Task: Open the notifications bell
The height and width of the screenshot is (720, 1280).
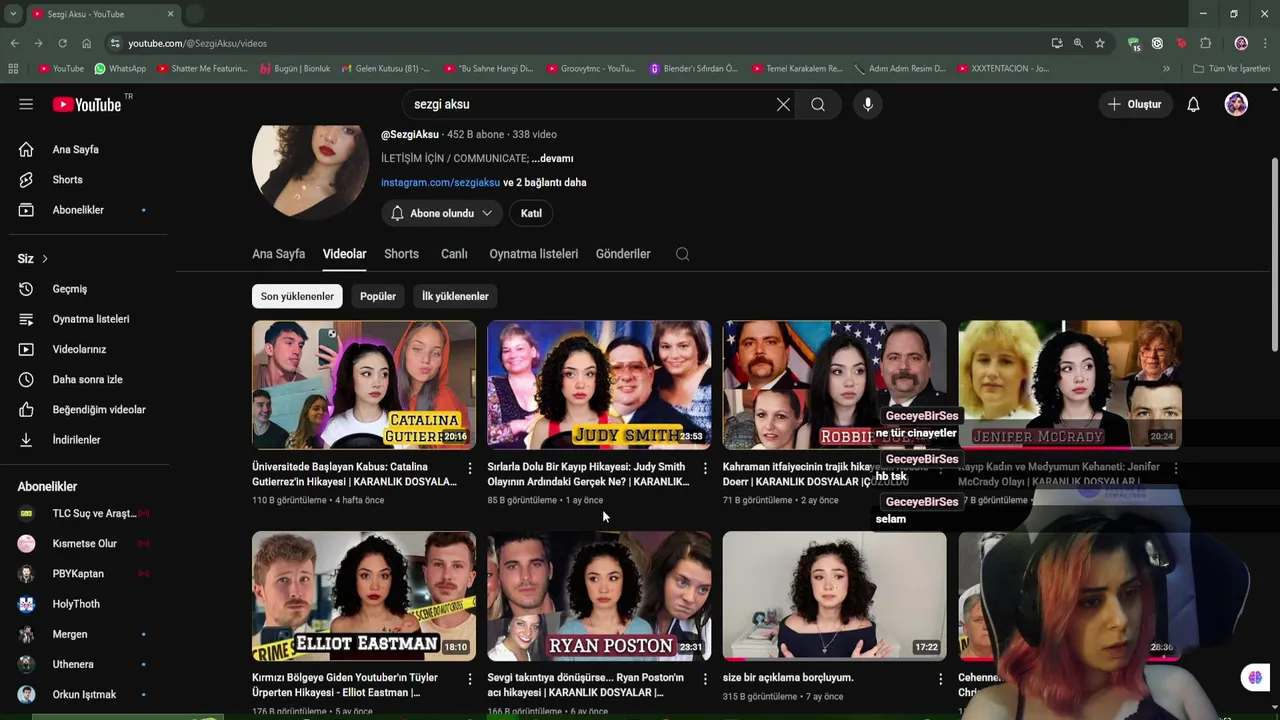Action: [x=1193, y=104]
